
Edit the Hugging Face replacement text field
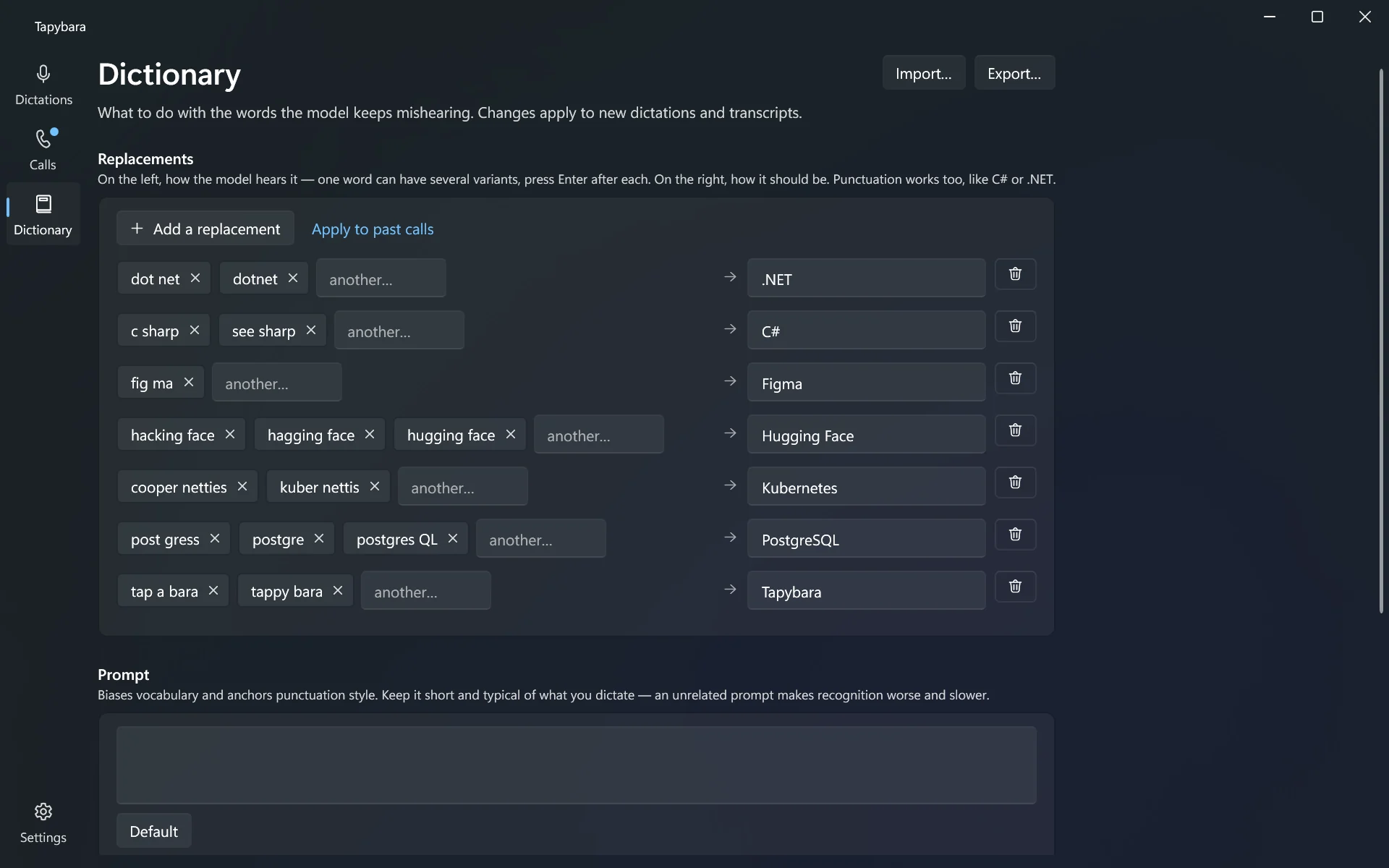(x=867, y=435)
